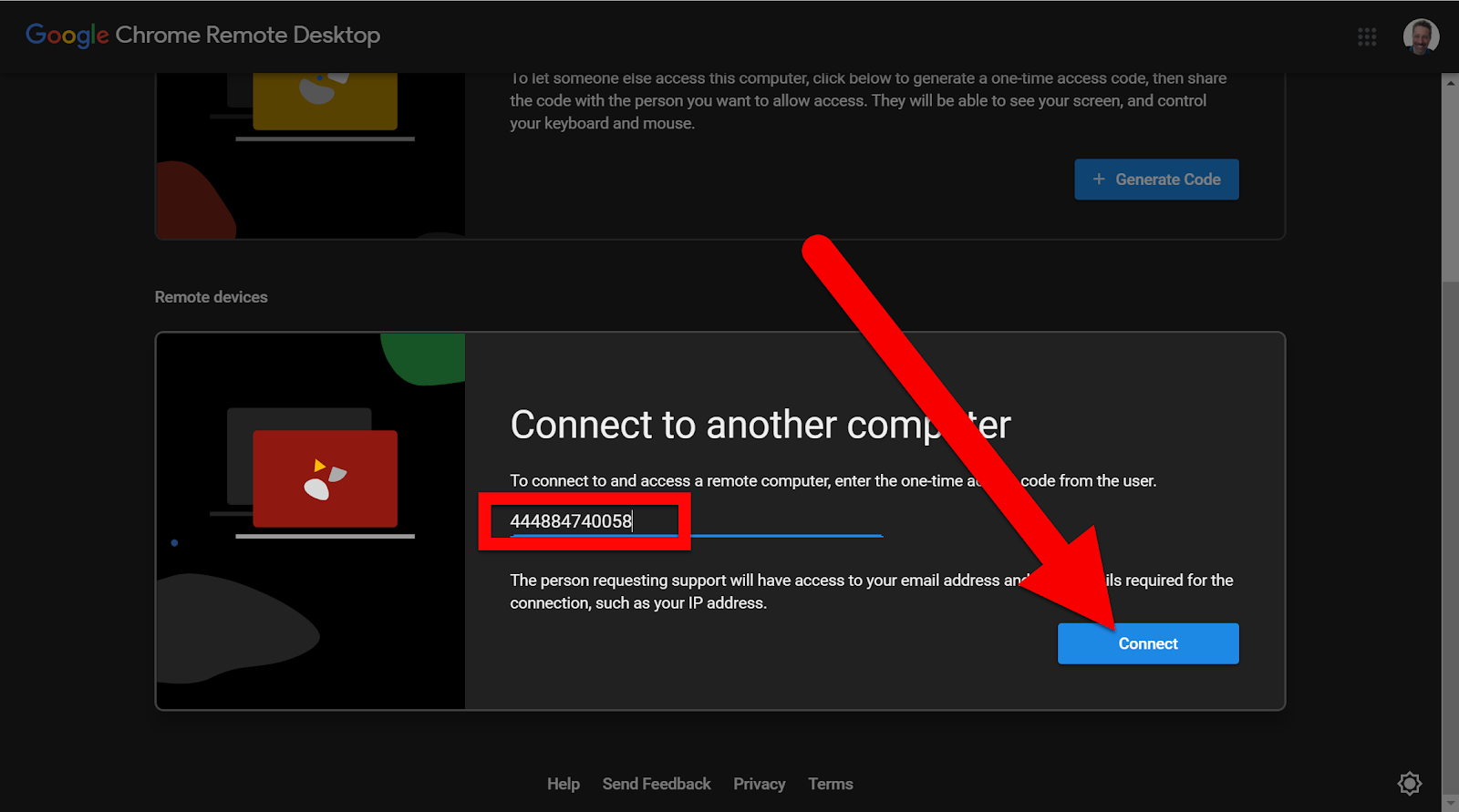Click the 'Remote devices' section heading
The image size is (1459, 812).
coord(211,297)
